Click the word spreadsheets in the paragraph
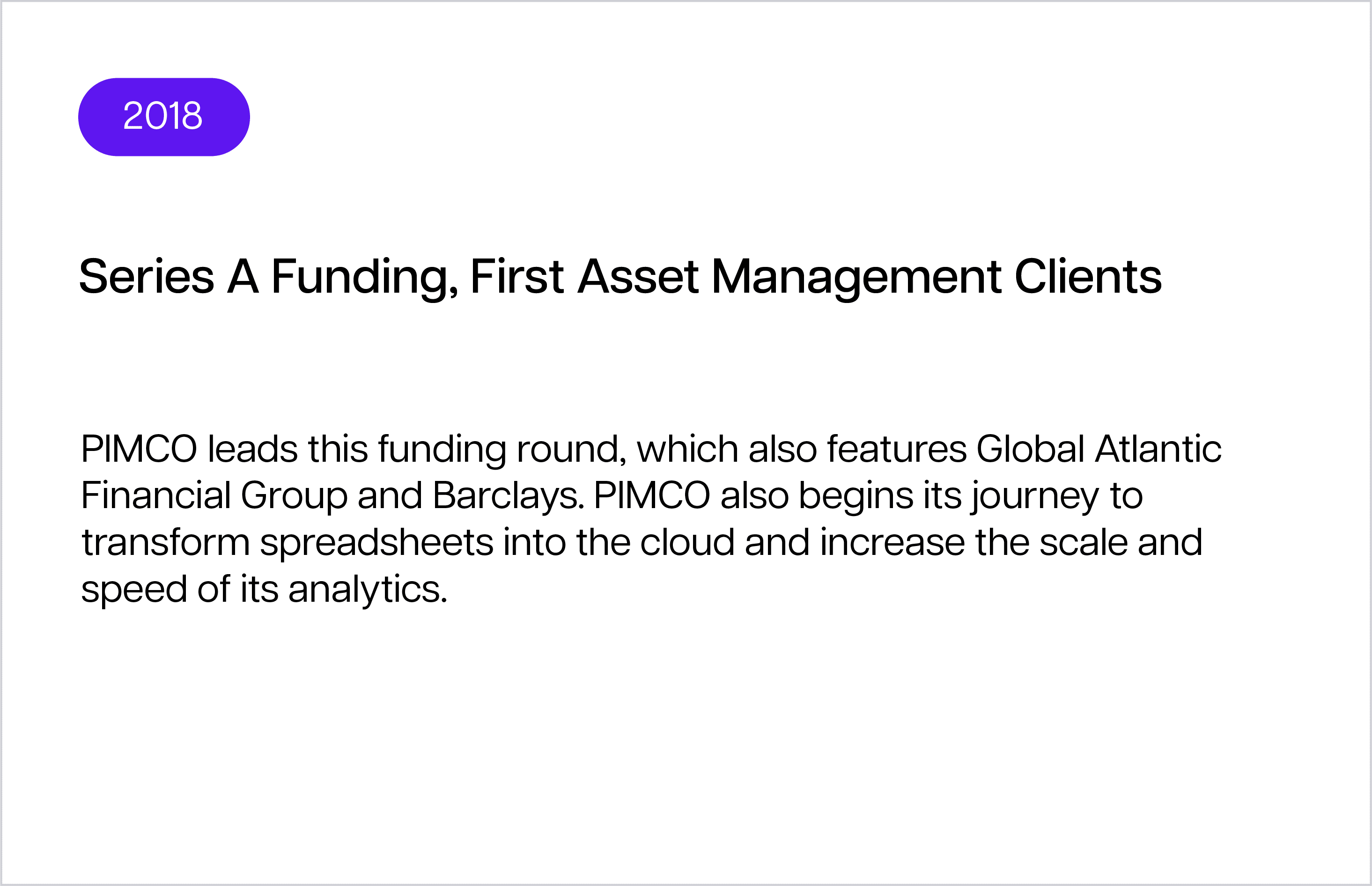The height and width of the screenshot is (886, 1372). (x=376, y=543)
